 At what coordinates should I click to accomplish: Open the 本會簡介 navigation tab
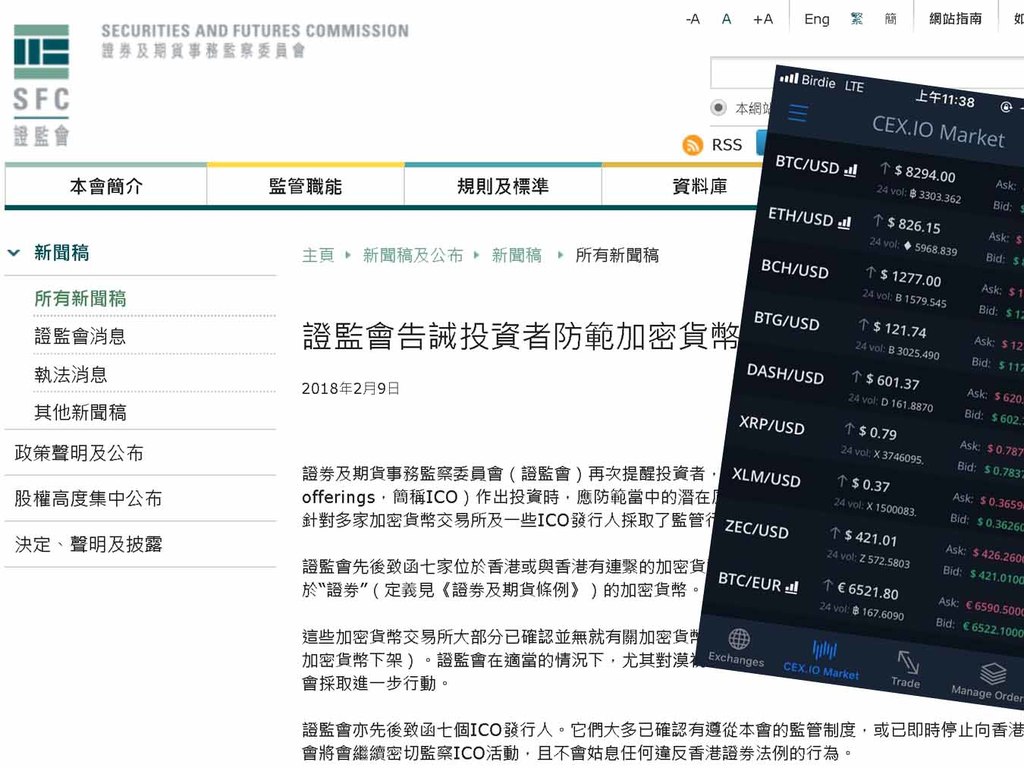106,187
